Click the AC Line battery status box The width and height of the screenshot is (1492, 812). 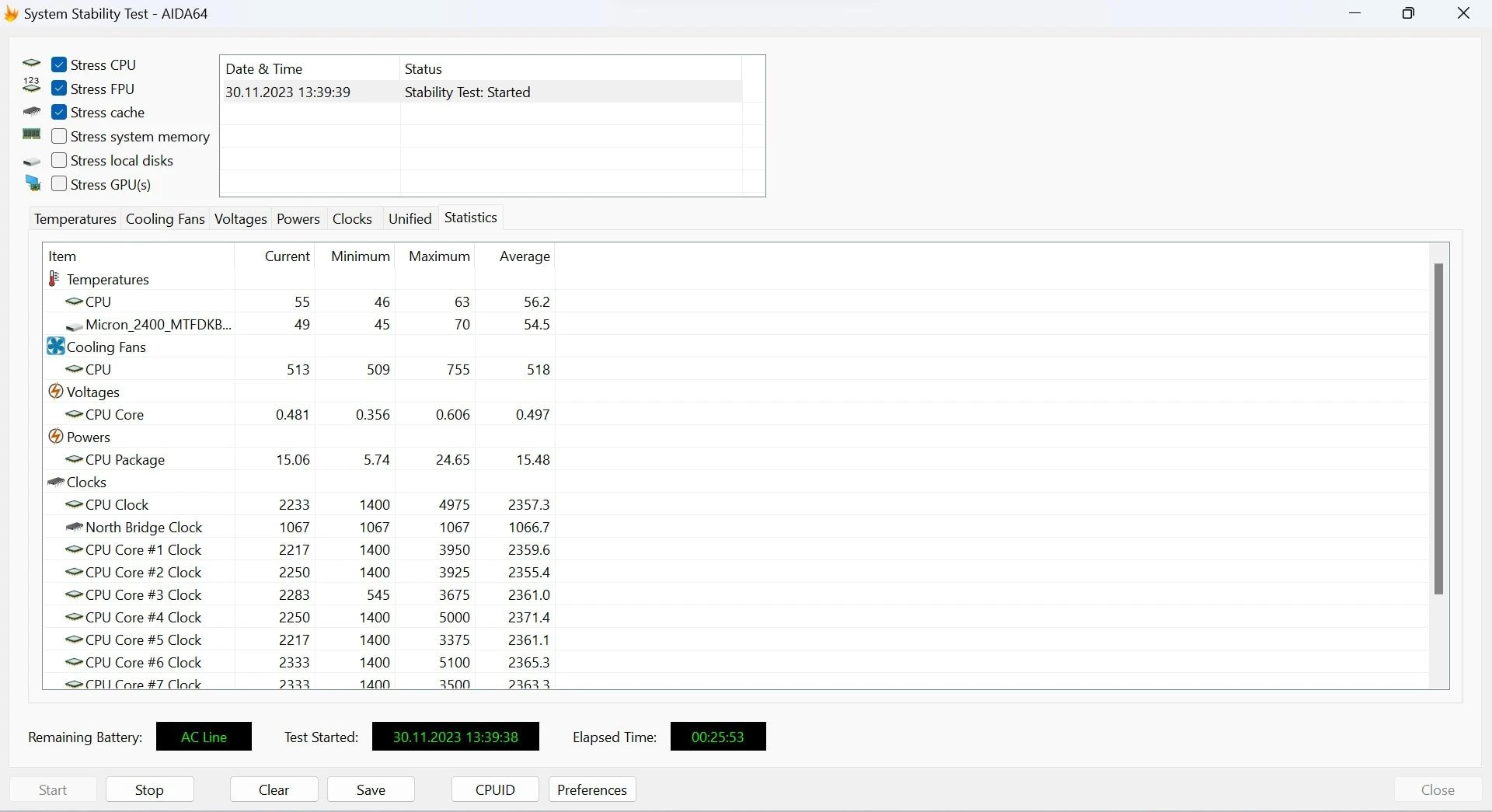point(204,737)
